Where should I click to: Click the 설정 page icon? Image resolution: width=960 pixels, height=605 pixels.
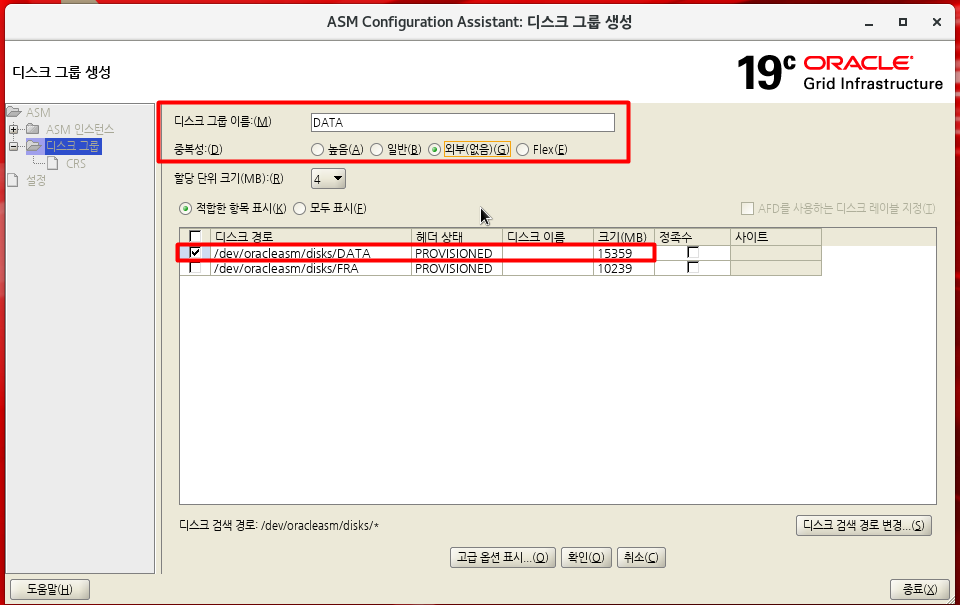click(12, 180)
